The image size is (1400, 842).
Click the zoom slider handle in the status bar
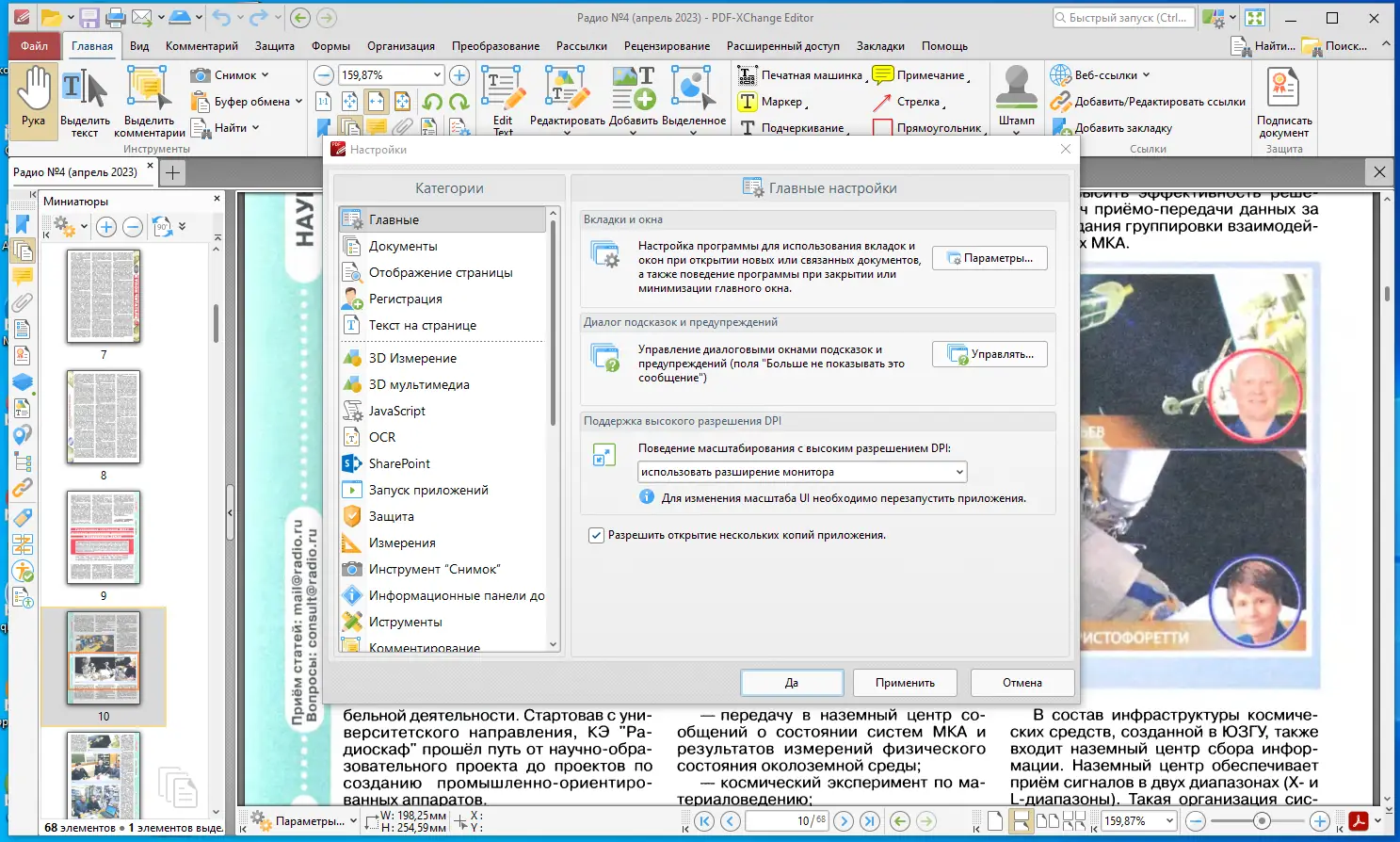[1263, 821]
